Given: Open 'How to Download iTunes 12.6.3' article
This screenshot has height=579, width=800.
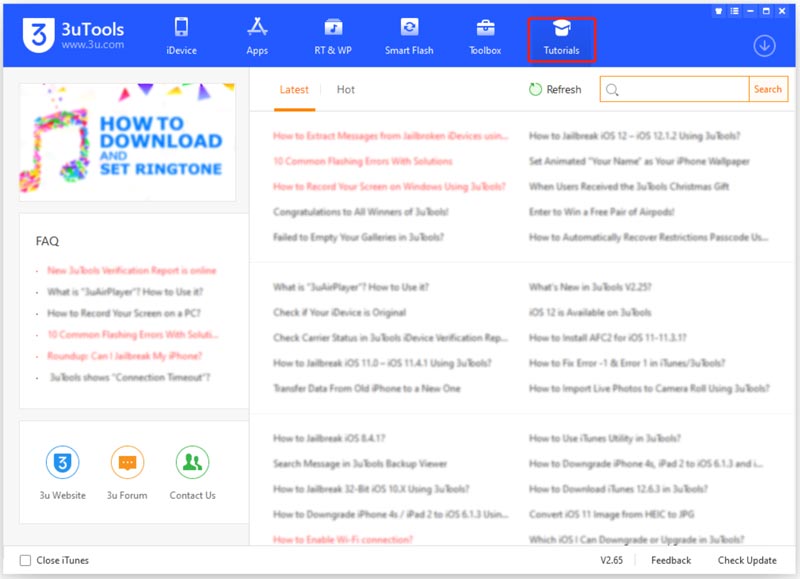Looking at the screenshot, I should tap(618, 489).
